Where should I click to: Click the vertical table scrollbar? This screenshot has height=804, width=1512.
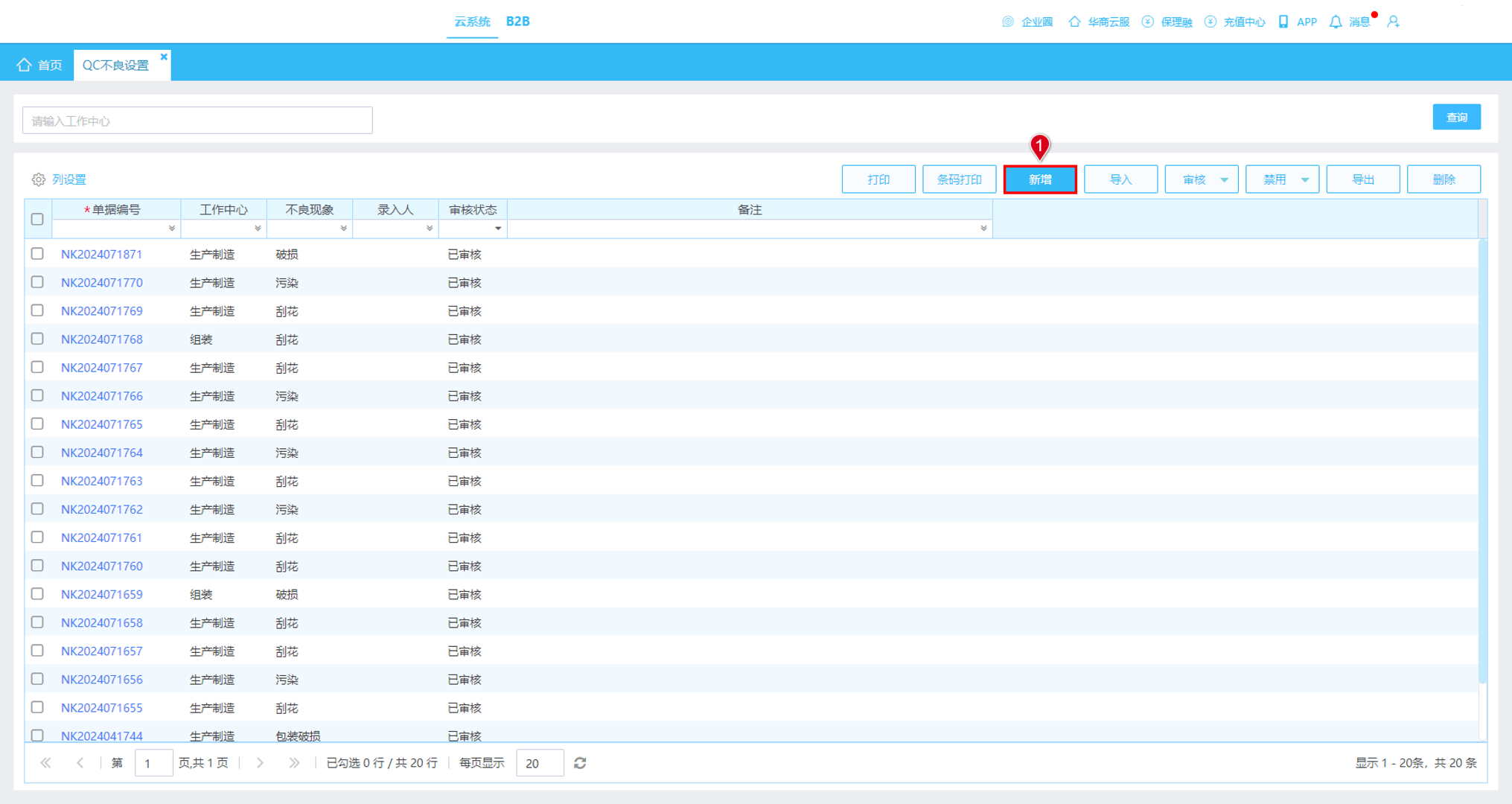pos(1482,462)
